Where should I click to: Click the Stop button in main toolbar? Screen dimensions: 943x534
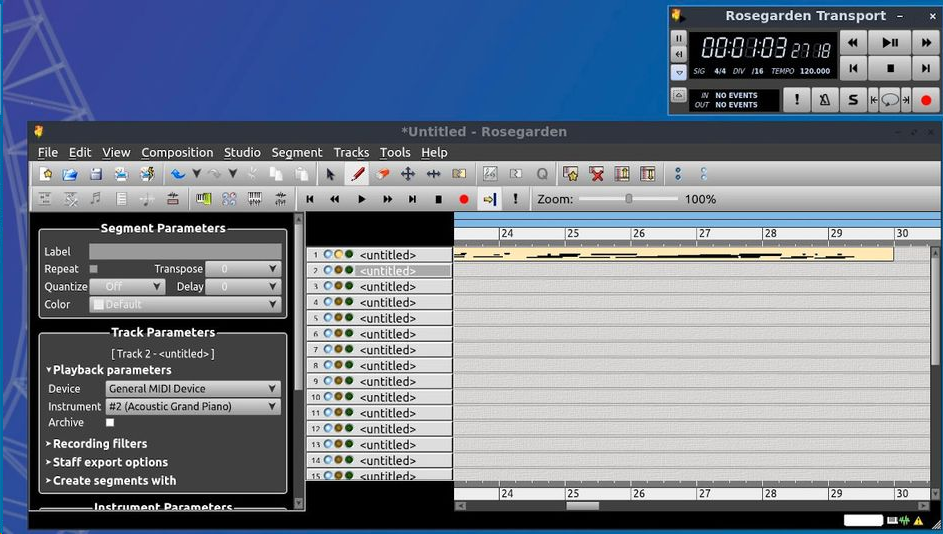pos(438,199)
